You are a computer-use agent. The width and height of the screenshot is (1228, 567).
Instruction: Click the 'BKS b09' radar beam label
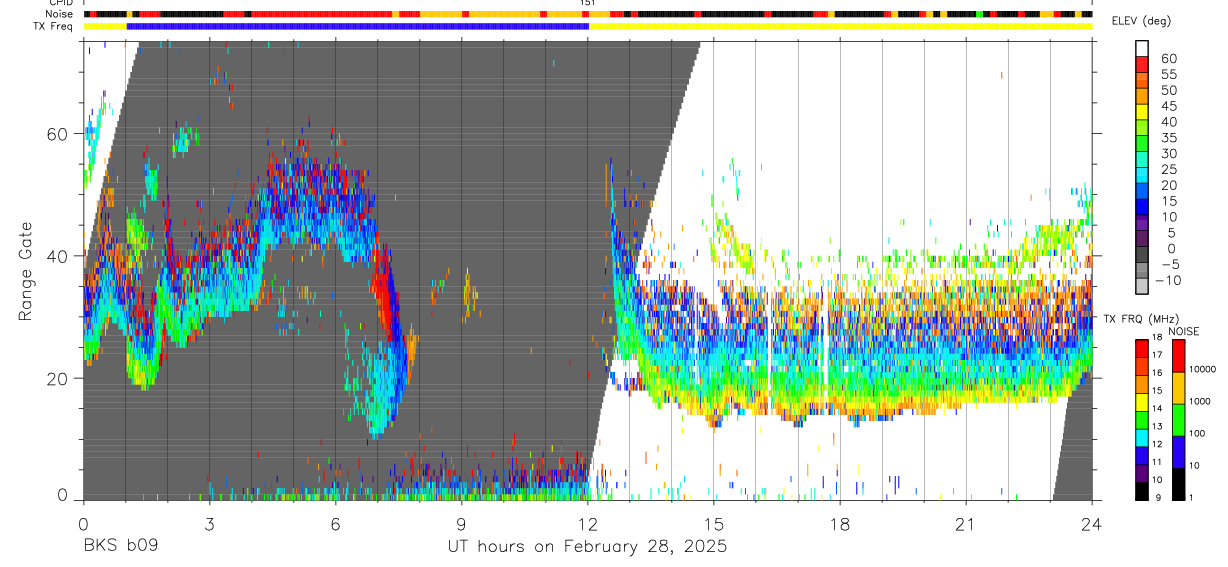pos(120,546)
